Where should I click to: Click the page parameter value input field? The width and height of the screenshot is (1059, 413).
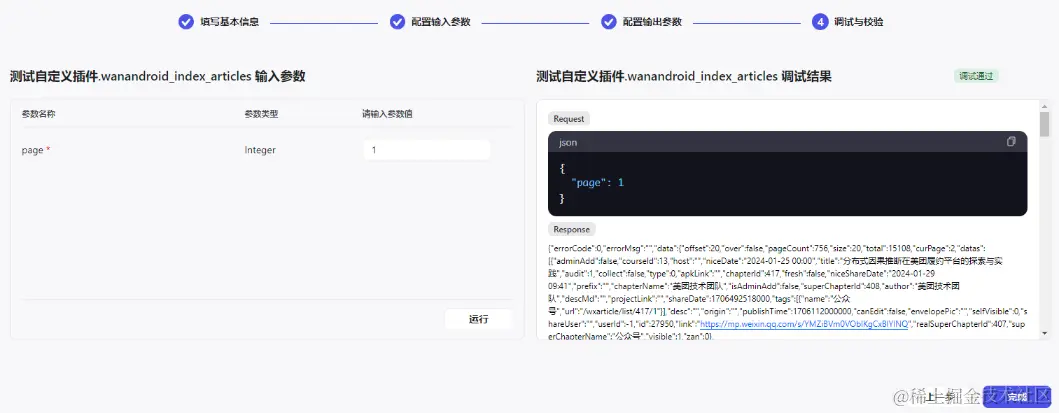426,150
